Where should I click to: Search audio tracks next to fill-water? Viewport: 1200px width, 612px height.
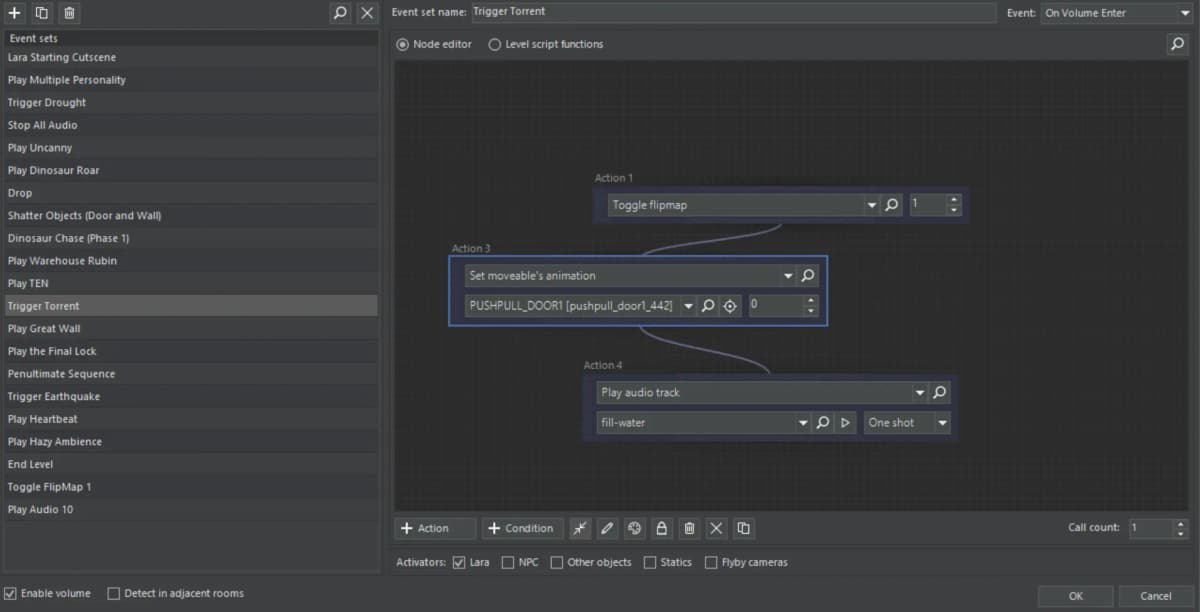pyautogui.click(x=823, y=423)
